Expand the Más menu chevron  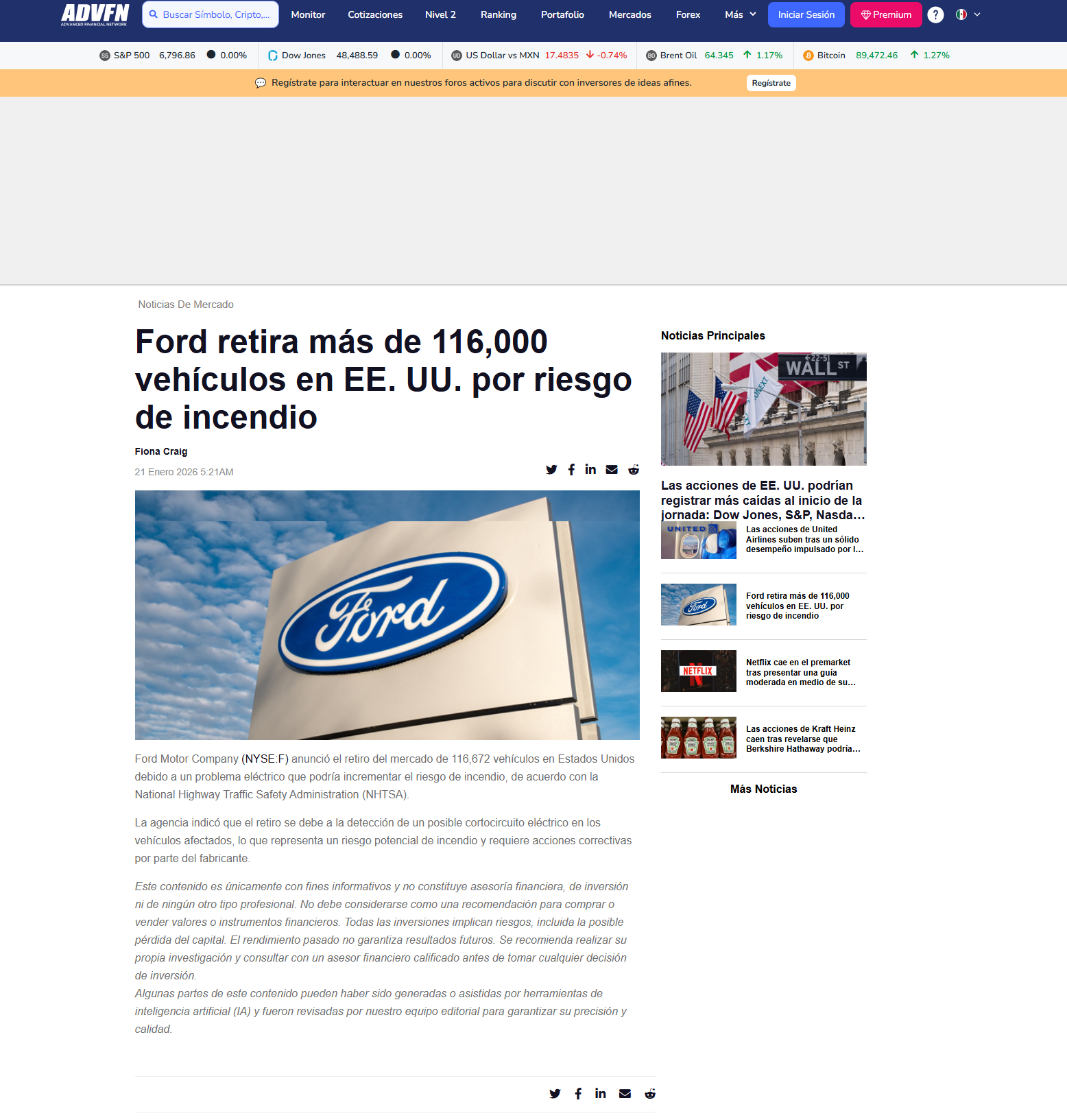(x=753, y=14)
